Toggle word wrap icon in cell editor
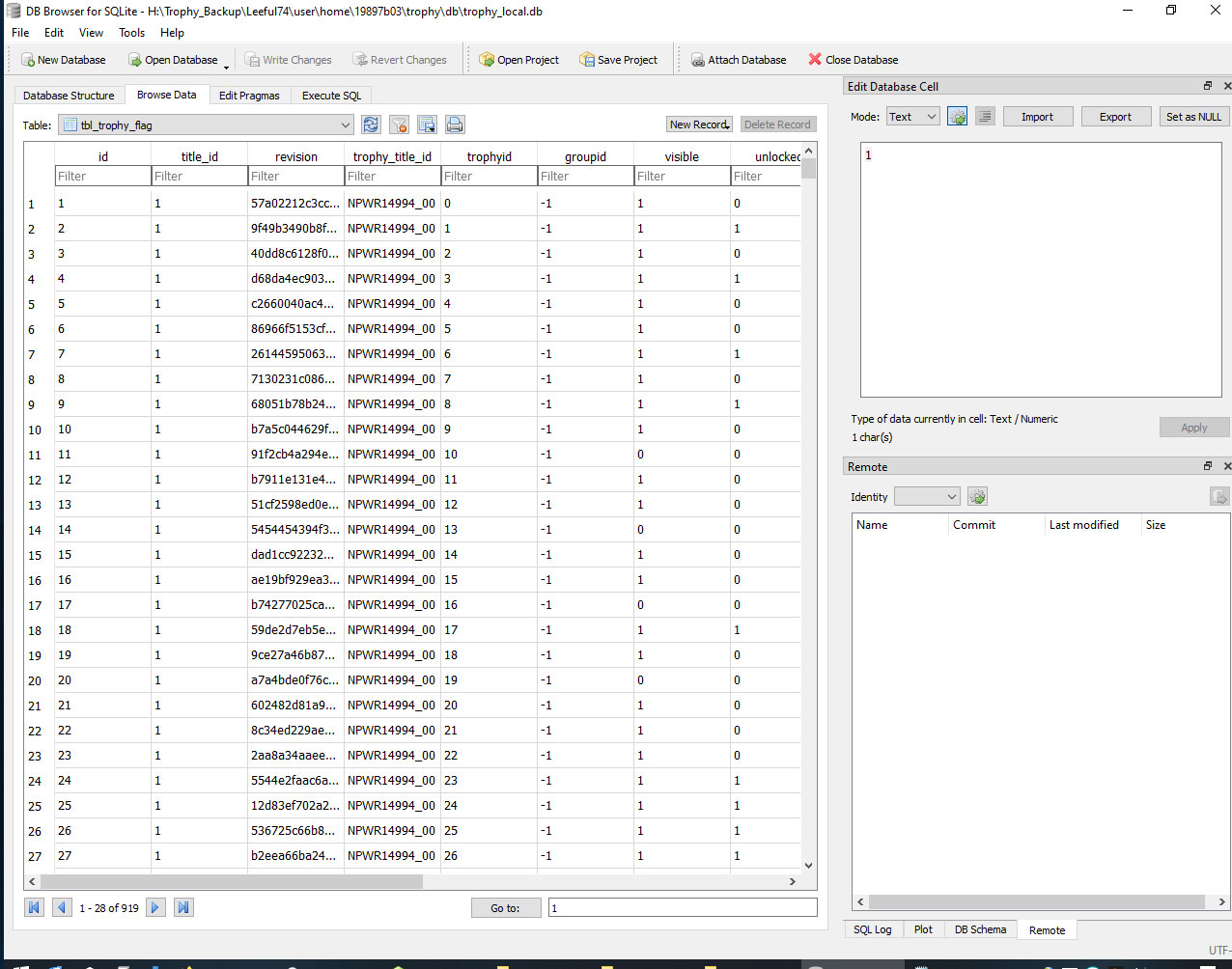The width and height of the screenshot is (1232, 969). pyautogui.click(x=985, y=117)
